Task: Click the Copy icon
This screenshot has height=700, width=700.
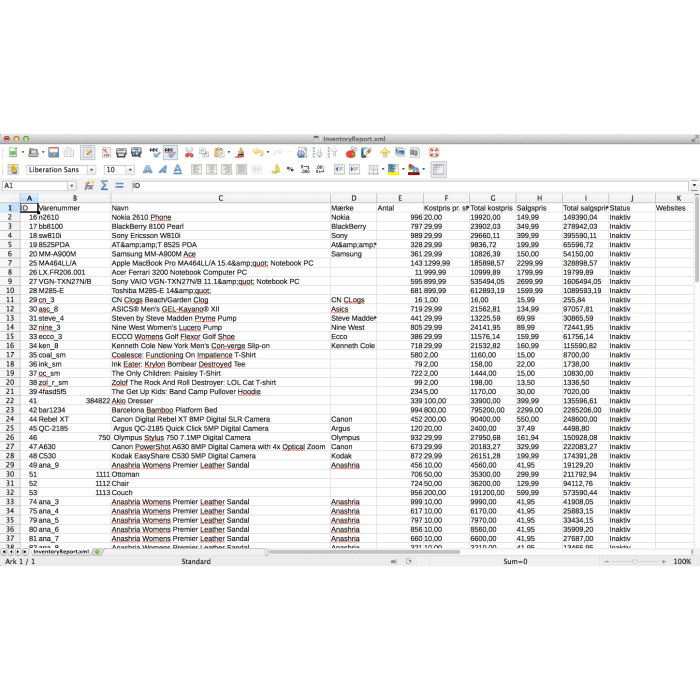Action: click(204, 153)
